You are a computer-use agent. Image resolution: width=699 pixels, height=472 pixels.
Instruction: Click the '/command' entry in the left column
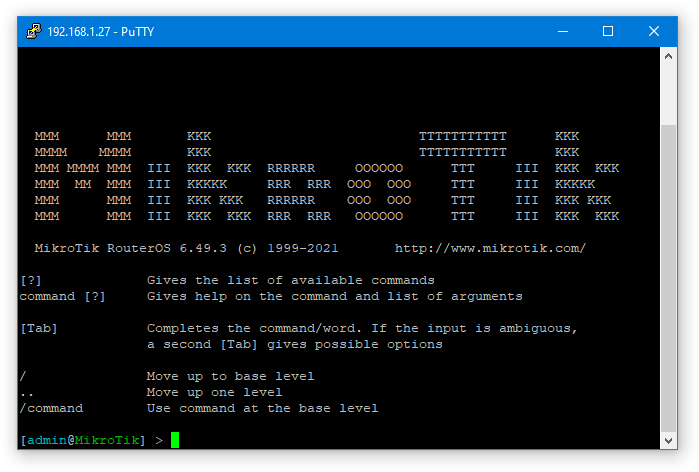click(x=51, y=409)
